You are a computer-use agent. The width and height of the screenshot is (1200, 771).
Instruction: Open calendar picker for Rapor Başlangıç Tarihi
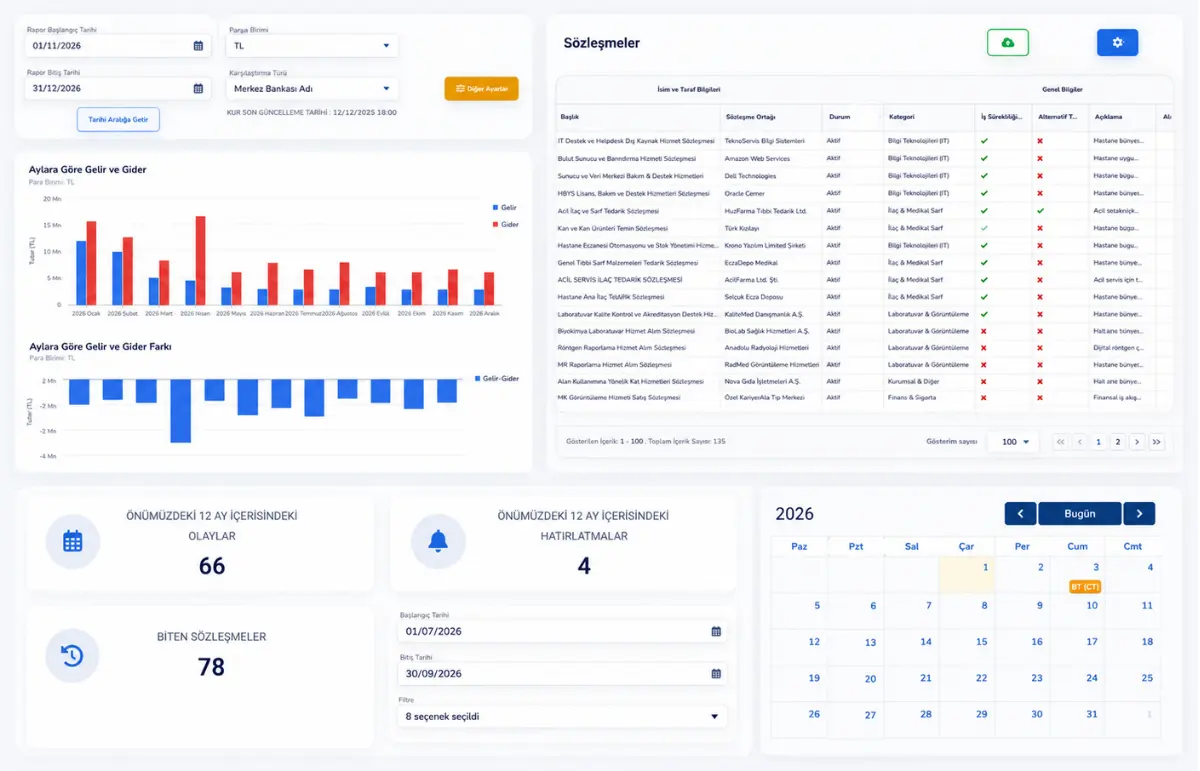tap(198, 46)
